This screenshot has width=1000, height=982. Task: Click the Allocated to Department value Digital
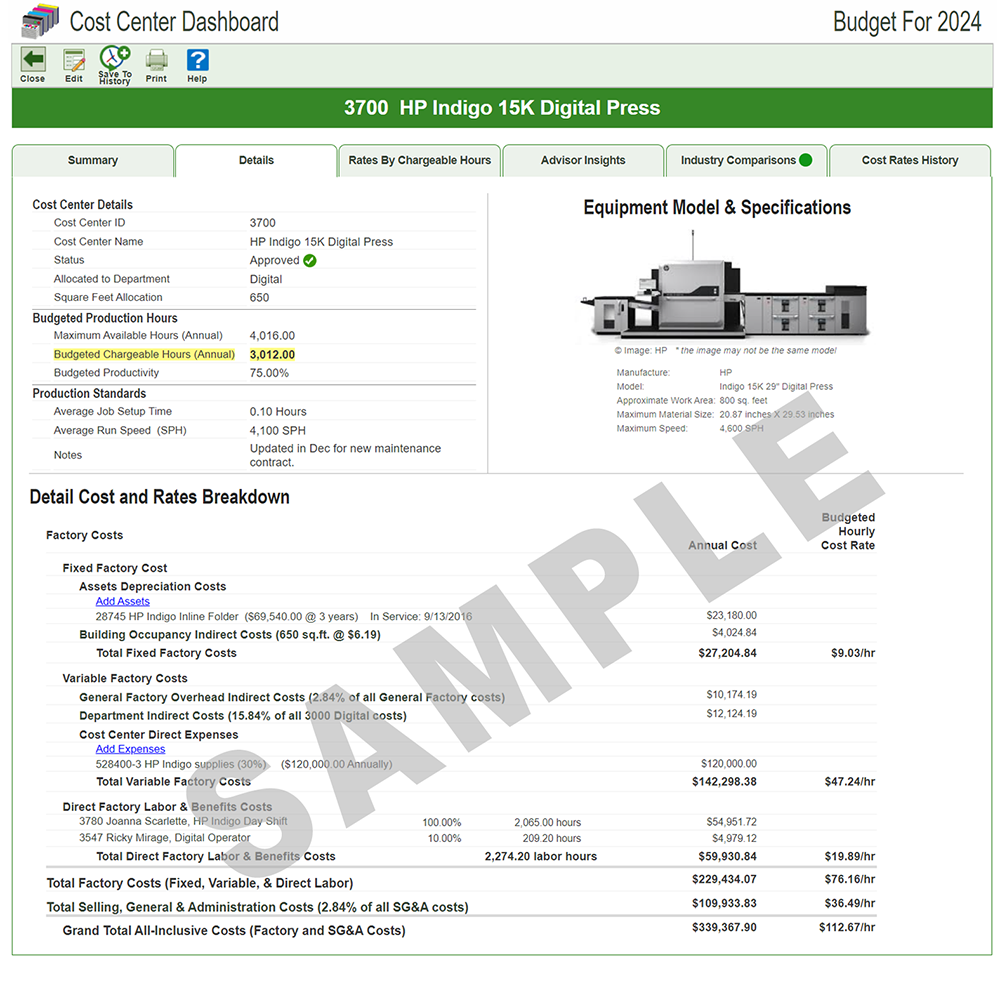[x=266, y=279]
